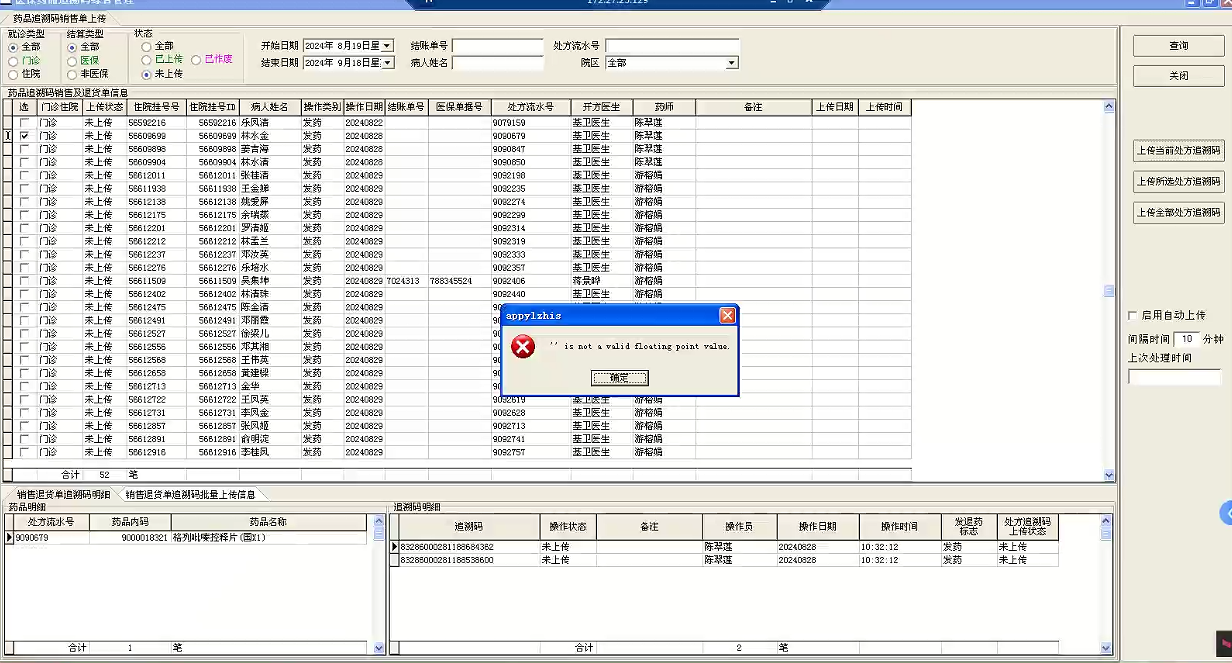Uncheck the checkbox for row 56609699

pos(25,136)
